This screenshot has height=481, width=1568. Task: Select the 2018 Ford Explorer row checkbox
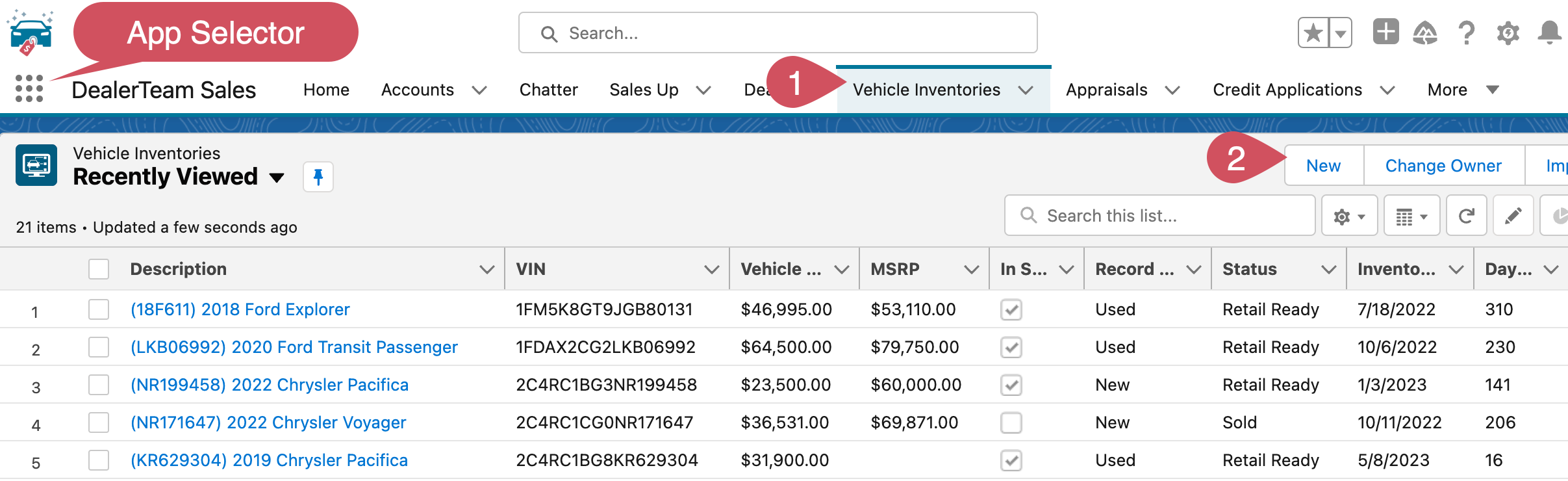99,309
